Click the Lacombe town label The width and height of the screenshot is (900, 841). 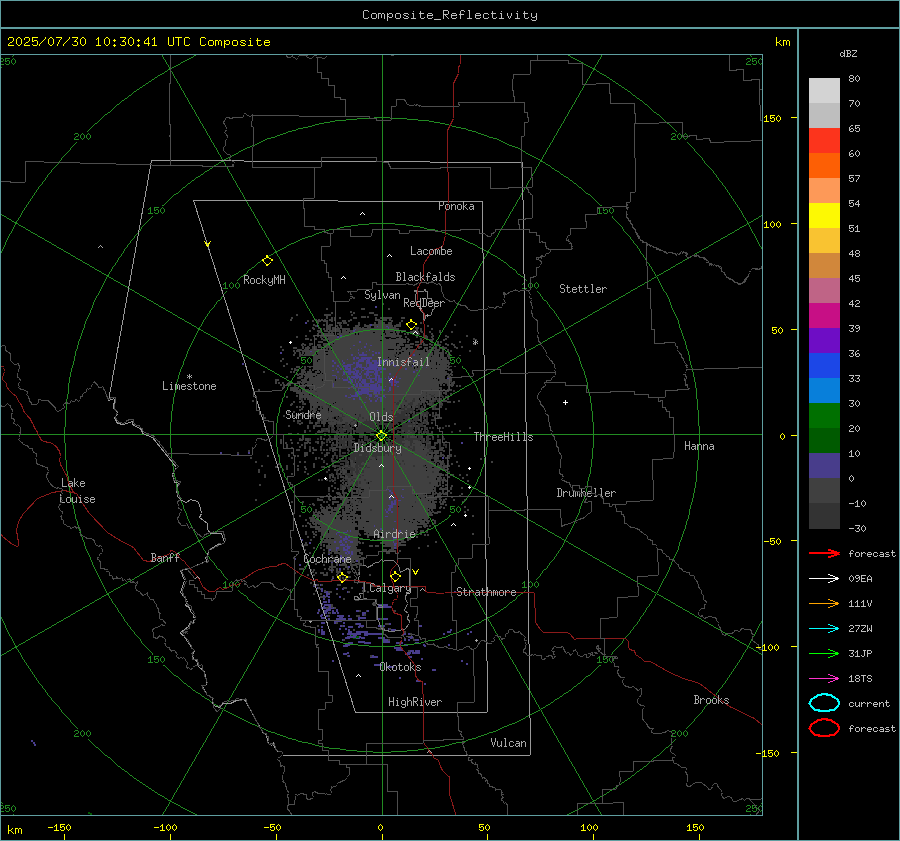pos(431,251)
